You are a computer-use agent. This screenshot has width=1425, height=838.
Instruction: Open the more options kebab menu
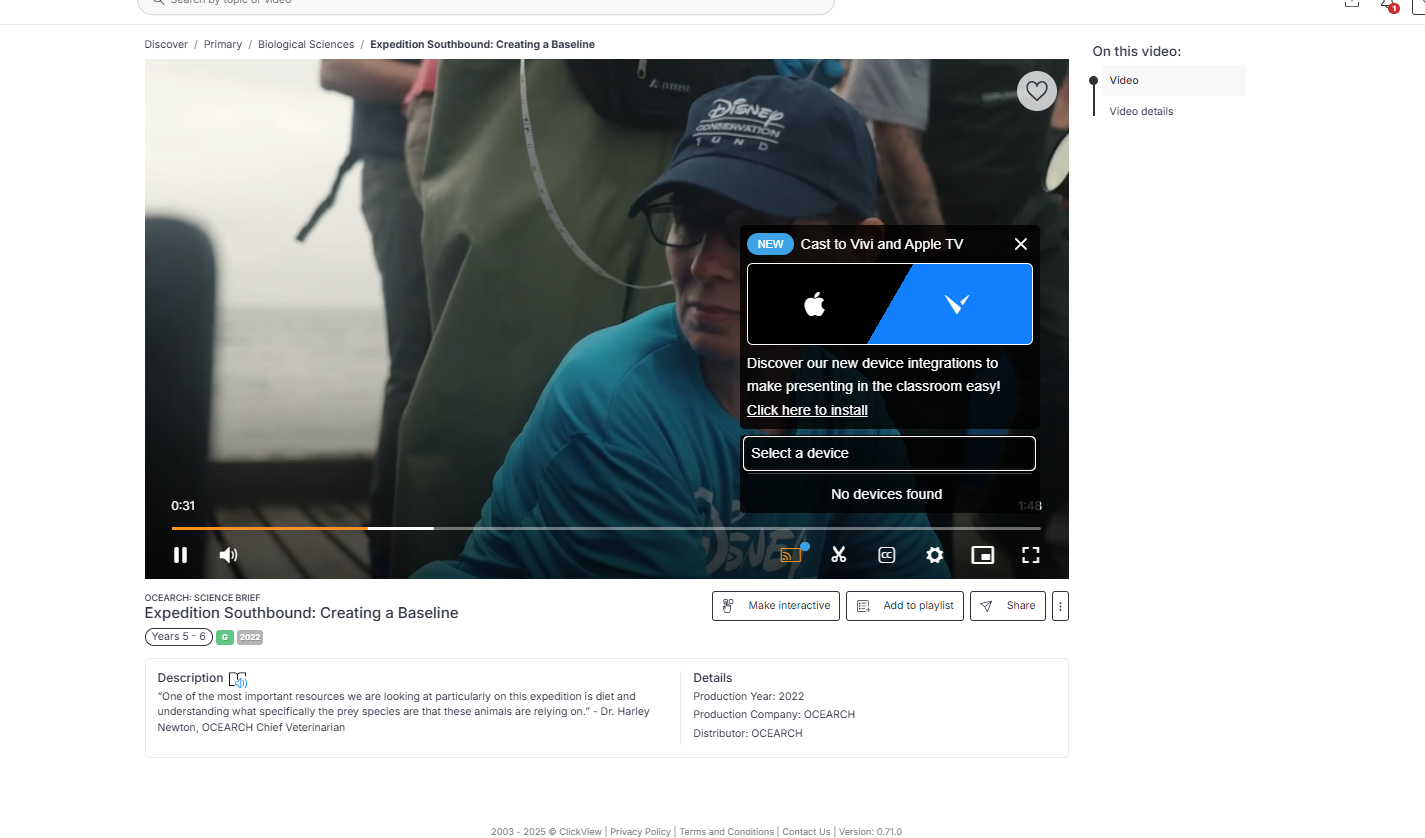coord(1061,606)
